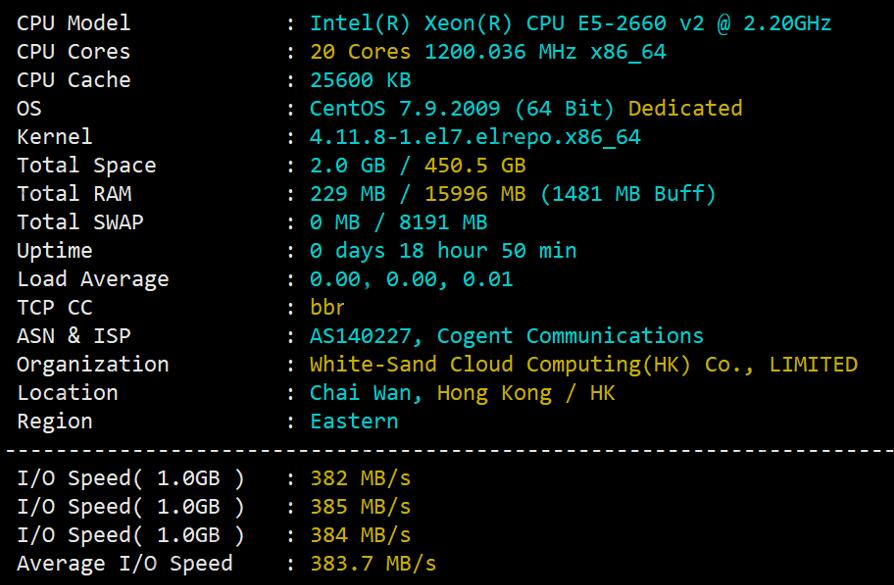Click the 'Kernel' label
Image resolution: width=894 pixels, height=585 pixels.
click(54, 137)
